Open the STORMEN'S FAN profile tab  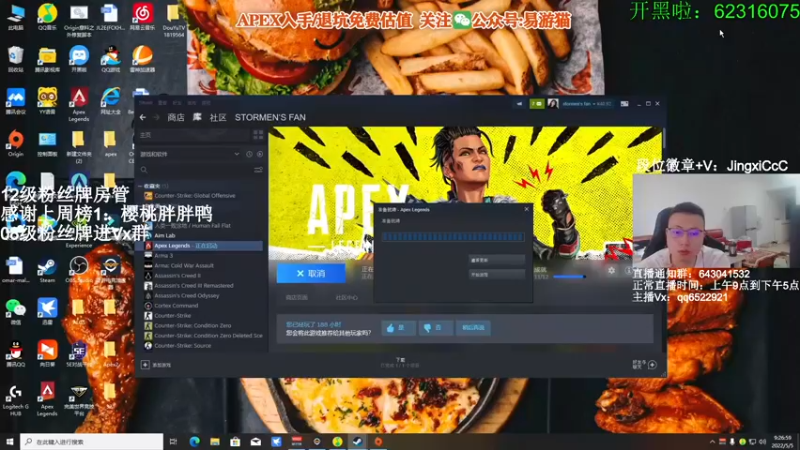270,117
